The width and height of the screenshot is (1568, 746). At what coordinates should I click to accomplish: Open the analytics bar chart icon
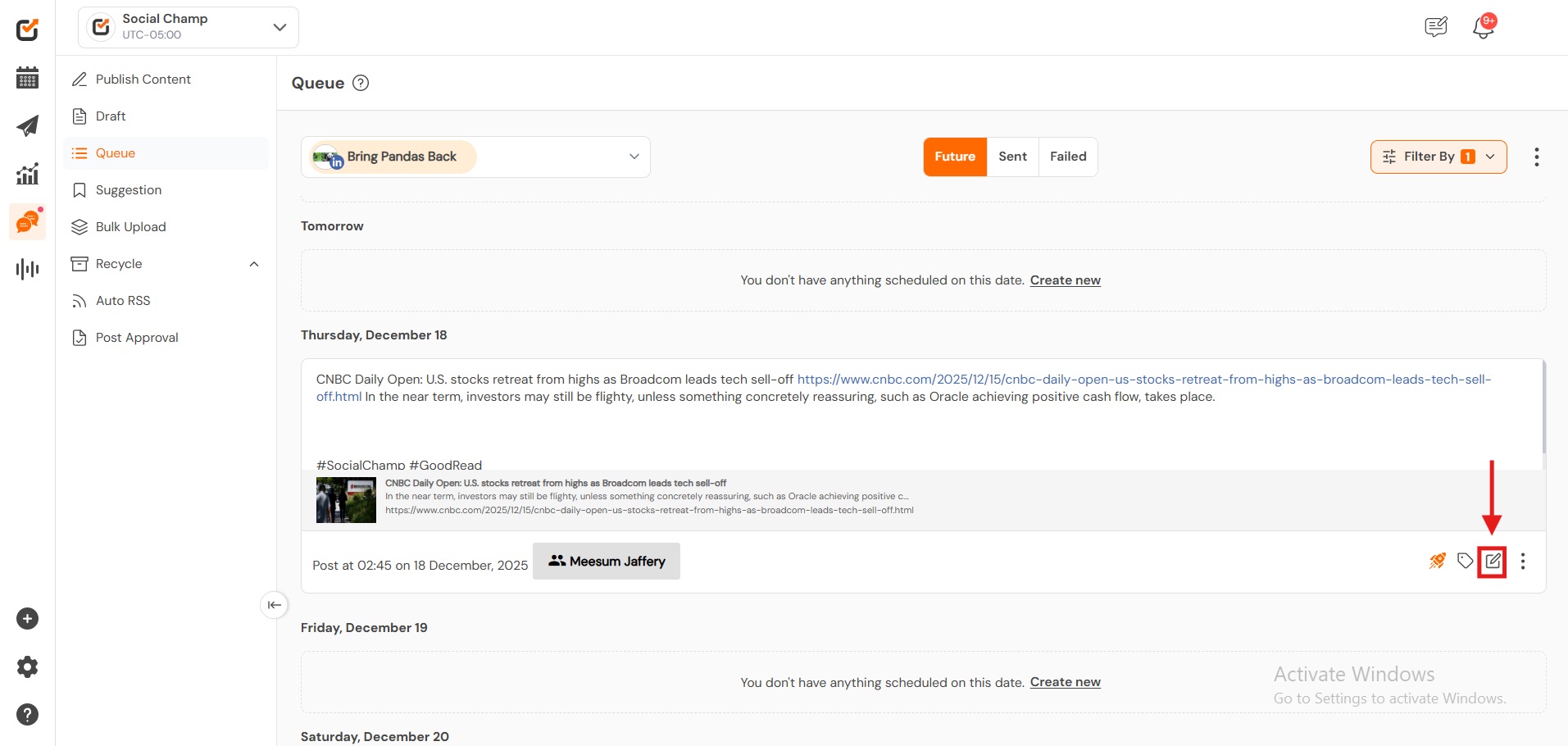click(x=27, y=174)
